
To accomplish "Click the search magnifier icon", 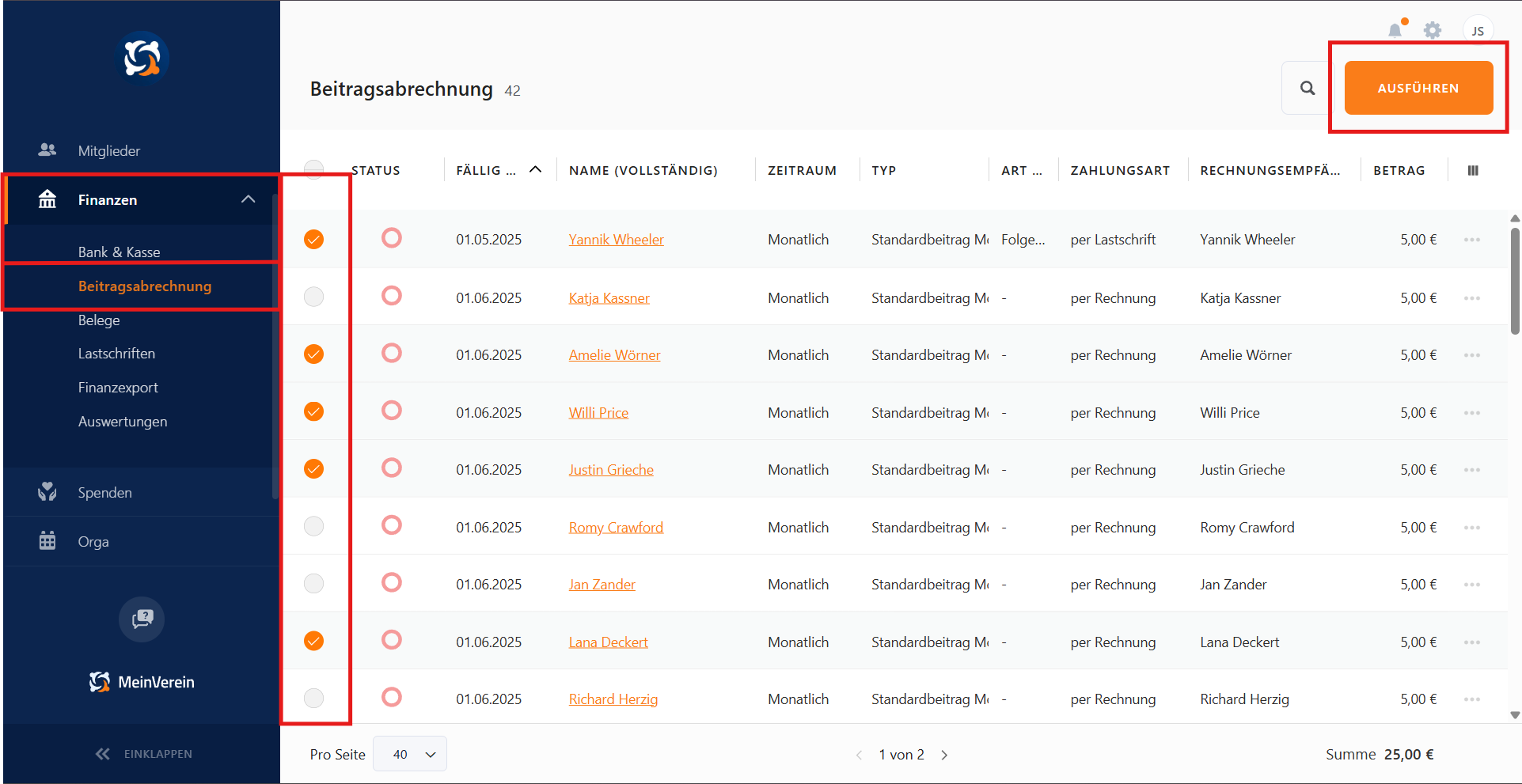I will tap(1308, 88).
